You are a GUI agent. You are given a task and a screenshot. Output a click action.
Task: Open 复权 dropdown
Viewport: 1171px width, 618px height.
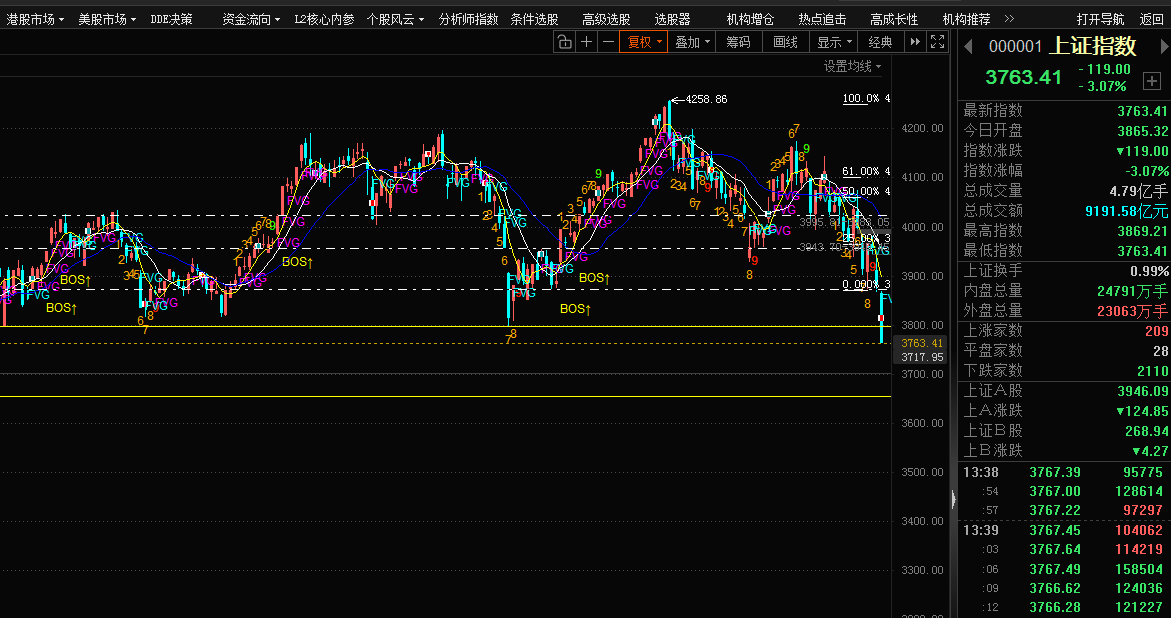coord(643,43)
